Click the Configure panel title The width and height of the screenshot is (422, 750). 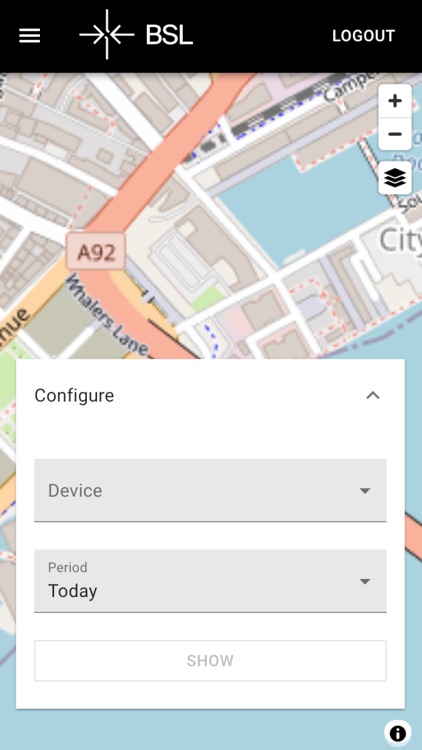tap(74, 396)
